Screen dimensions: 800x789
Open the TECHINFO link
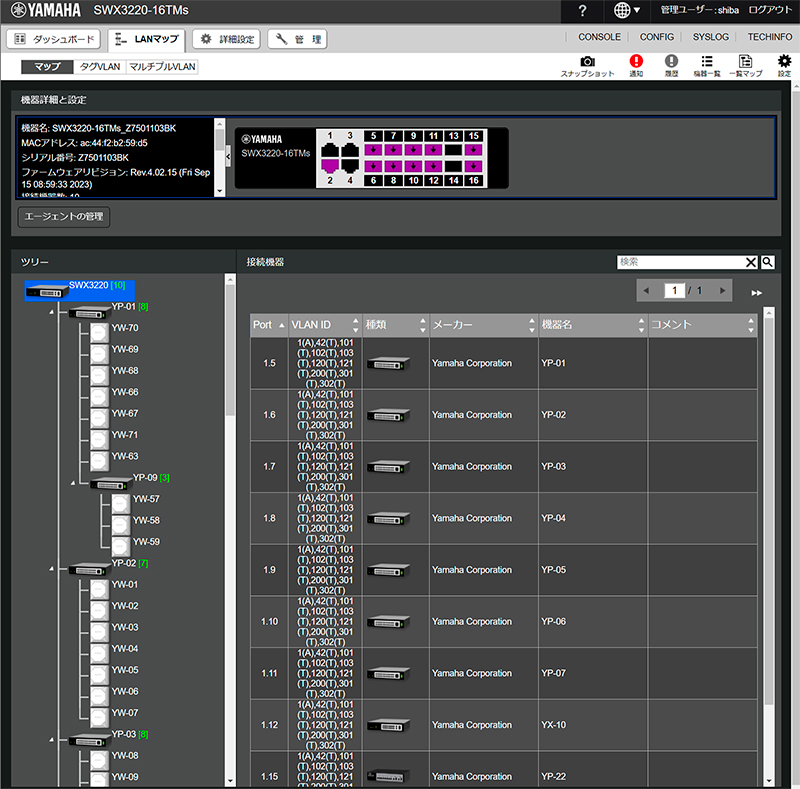[769, 37]
